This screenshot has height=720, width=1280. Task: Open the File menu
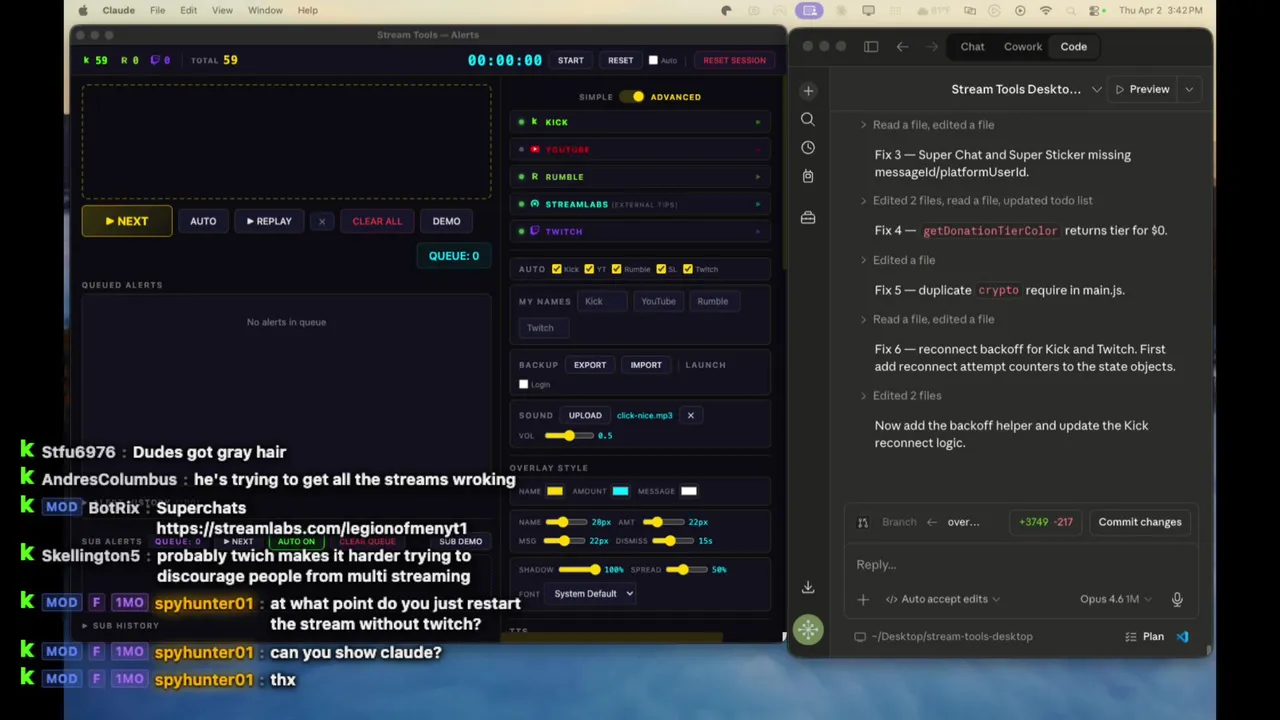157,10
